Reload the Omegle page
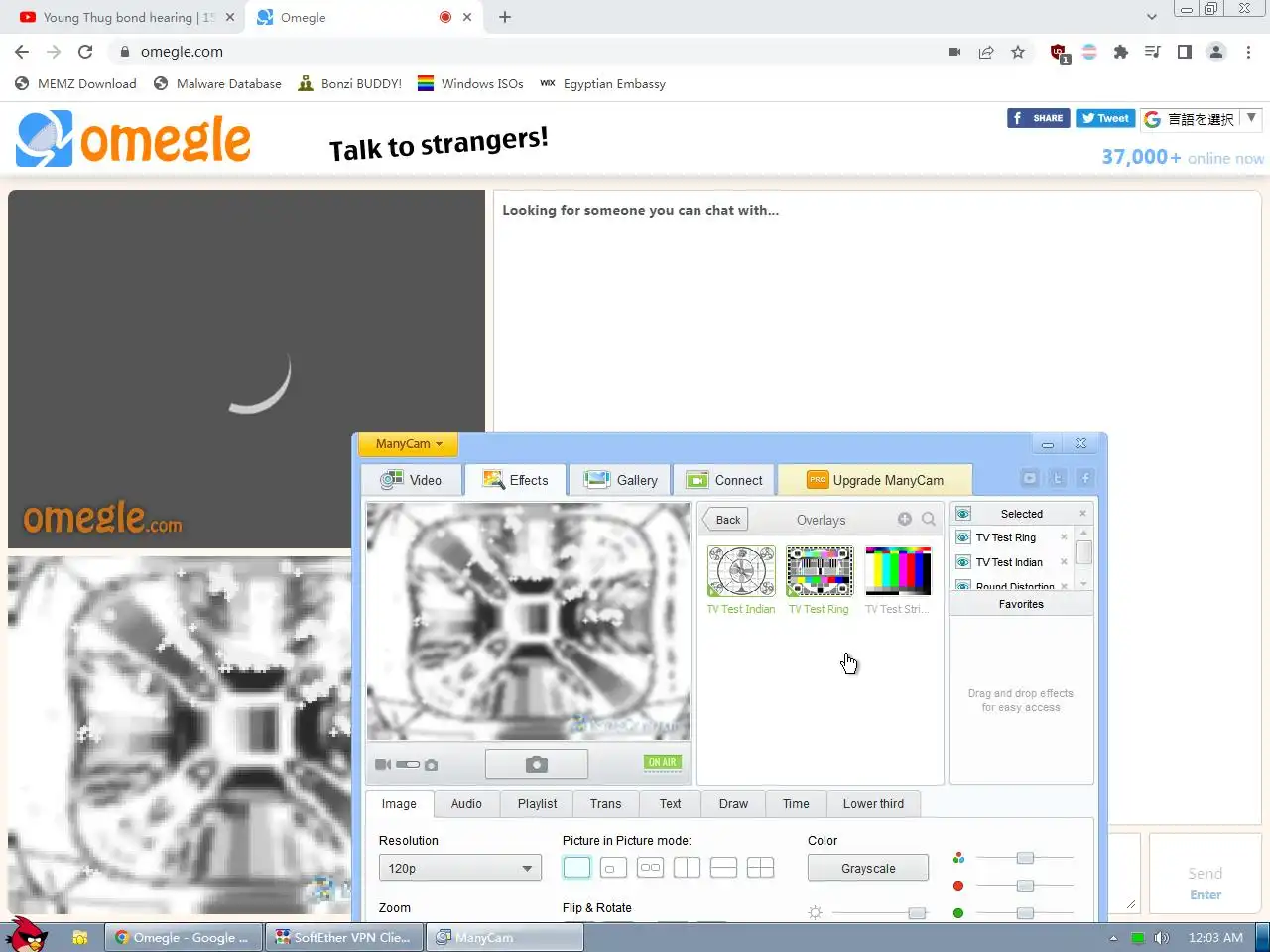The image size is (1270, 952). [x=85, y=52]
